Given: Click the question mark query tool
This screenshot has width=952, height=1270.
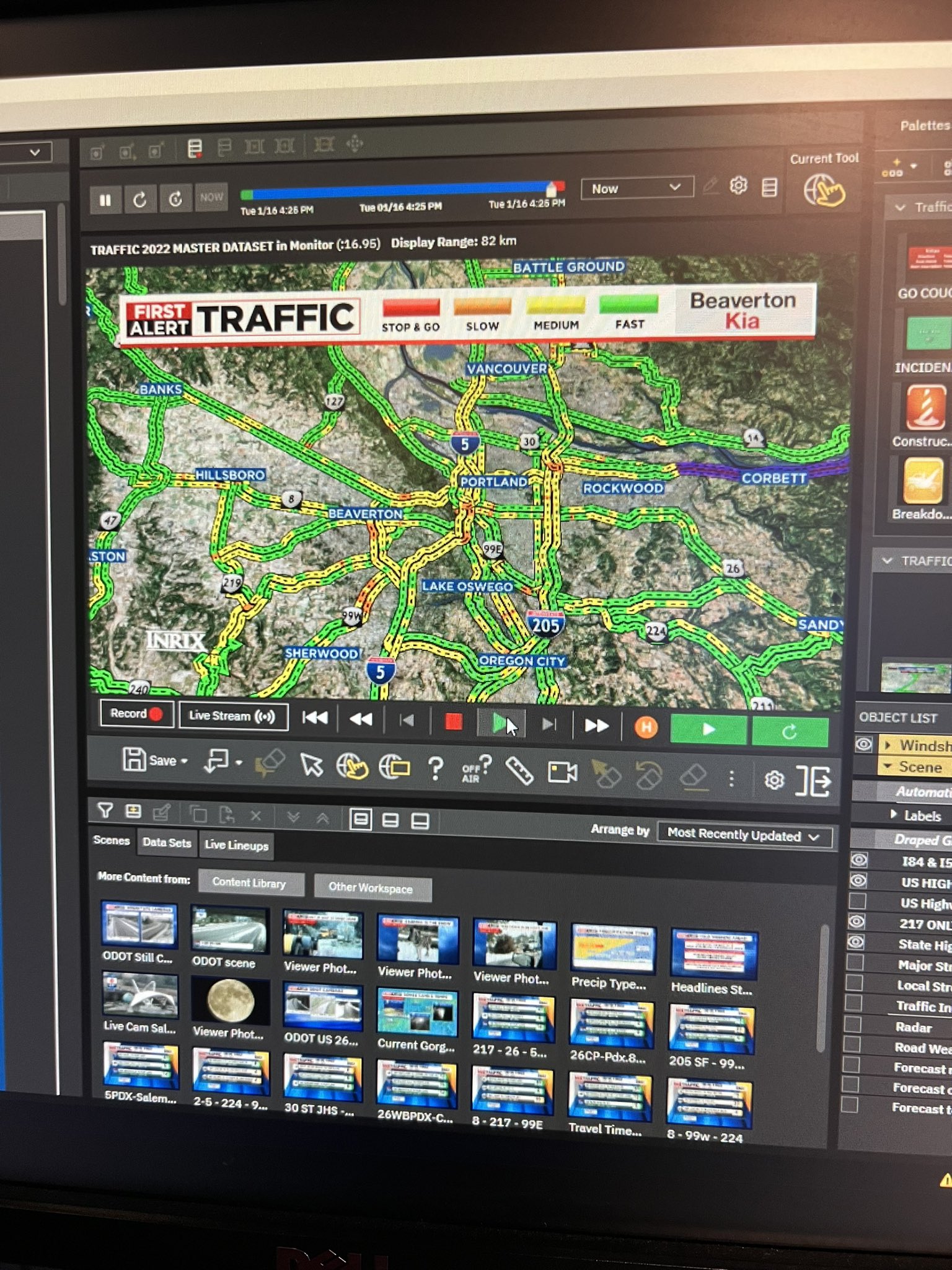Looking at the screenshot, I should coord(436,768).
